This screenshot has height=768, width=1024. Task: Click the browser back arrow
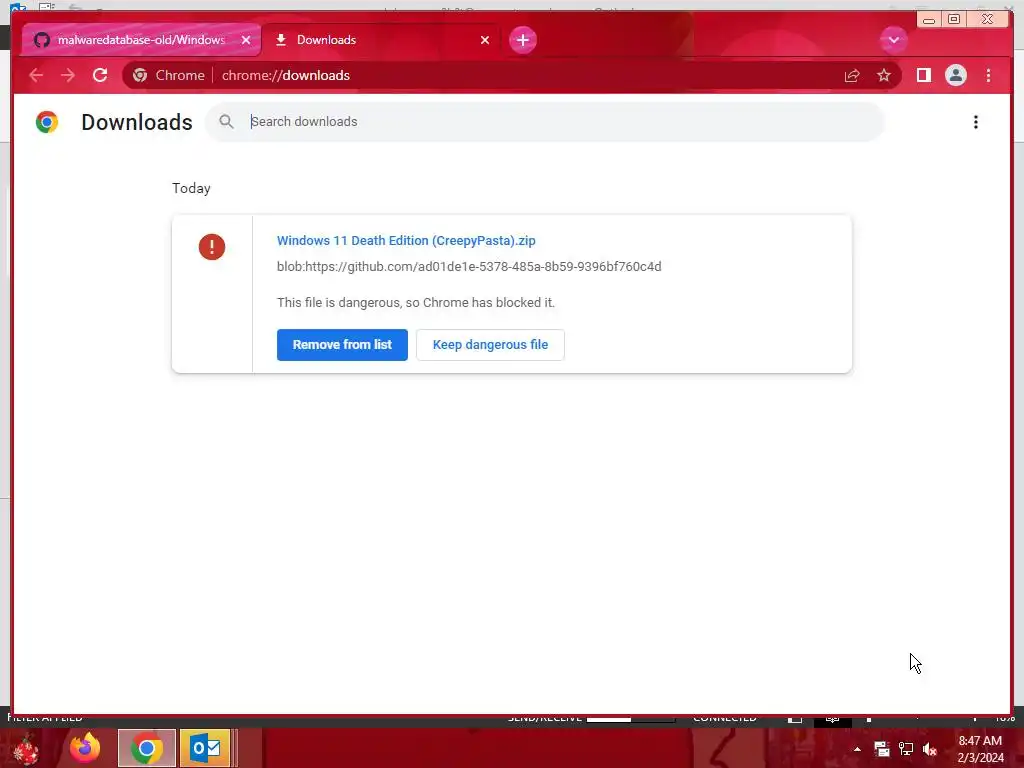pos(36,76)
